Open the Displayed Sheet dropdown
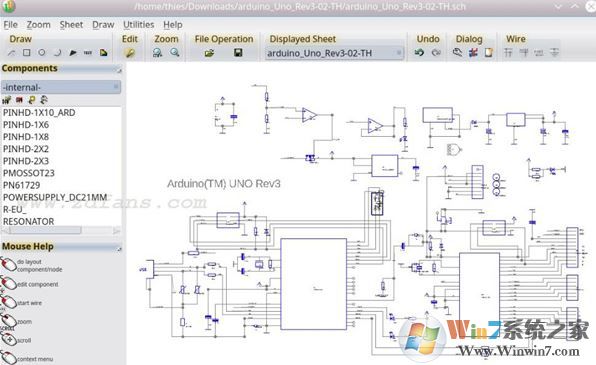Viewport: 596px width, 365px height. pyautogui.click(x=334, y=53)
